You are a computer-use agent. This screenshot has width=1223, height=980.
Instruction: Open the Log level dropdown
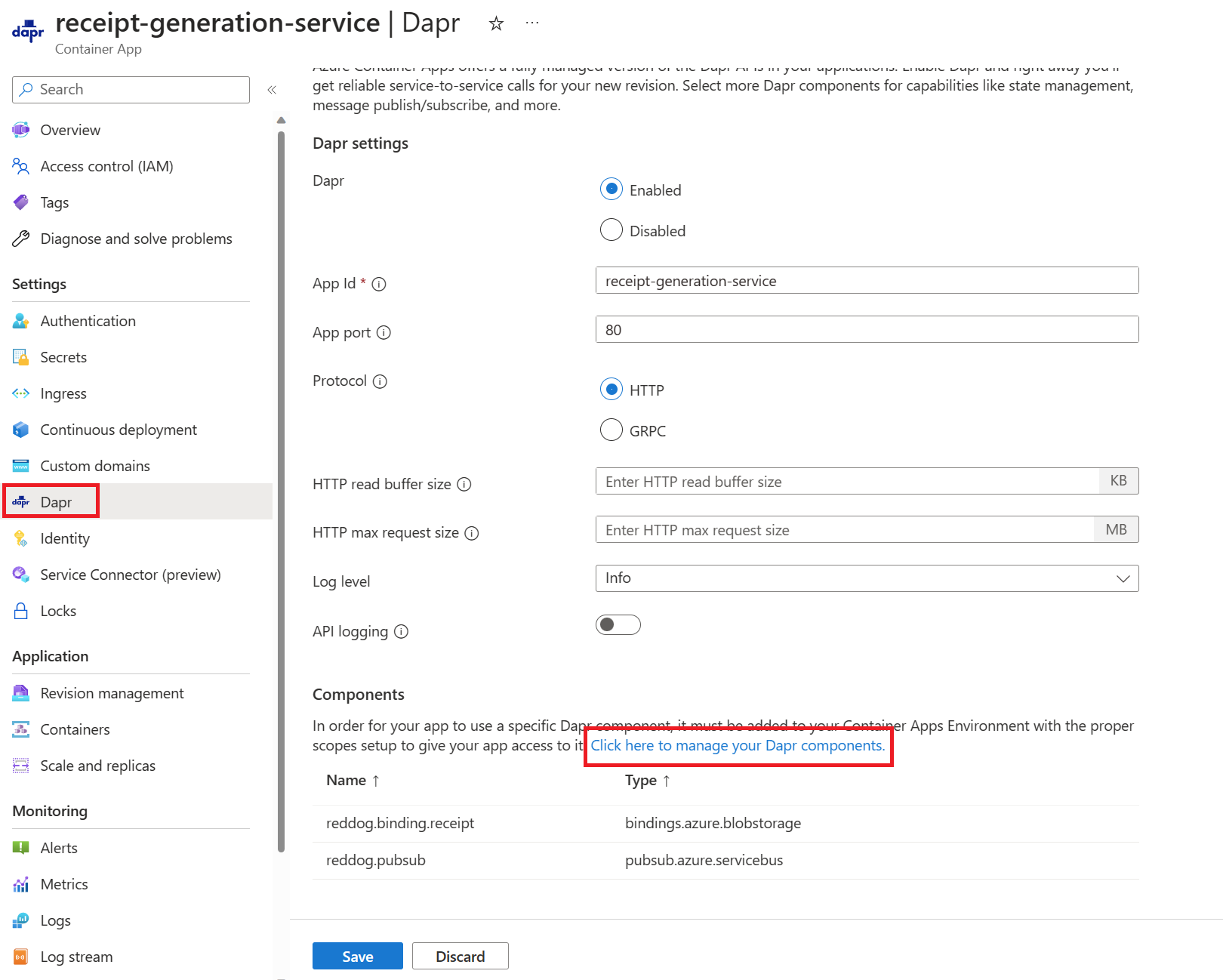(867, 578)
